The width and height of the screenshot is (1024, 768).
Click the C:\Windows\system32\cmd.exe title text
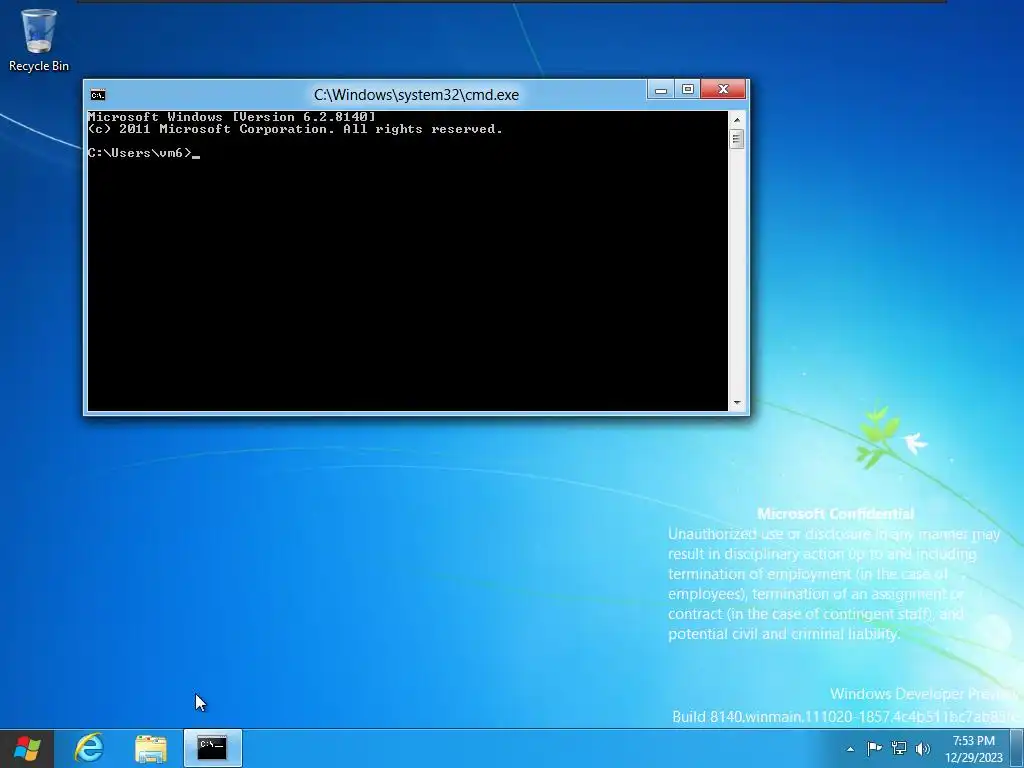point(417,95)
